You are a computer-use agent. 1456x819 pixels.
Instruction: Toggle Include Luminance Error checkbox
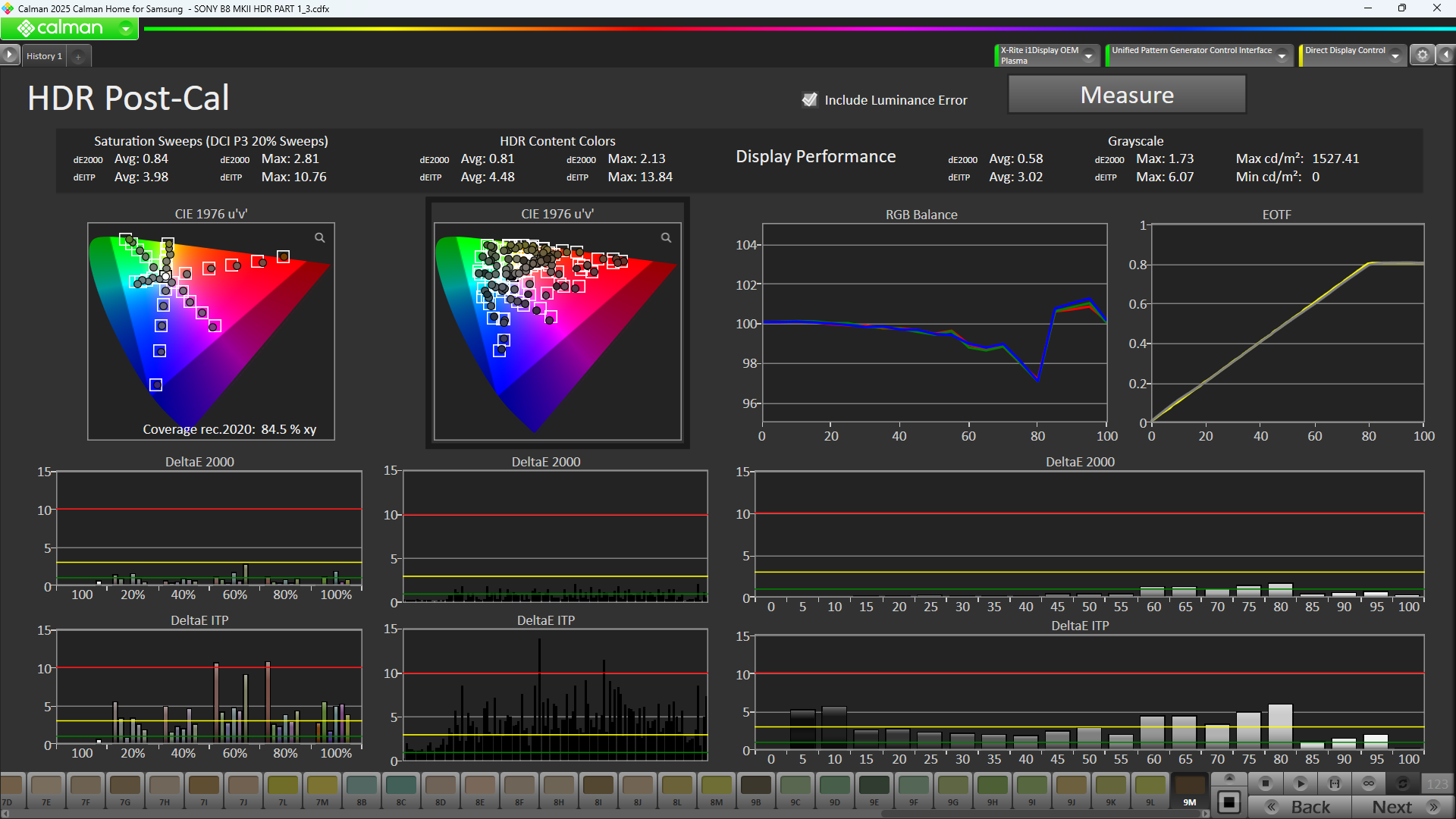[x=810, y=100]
